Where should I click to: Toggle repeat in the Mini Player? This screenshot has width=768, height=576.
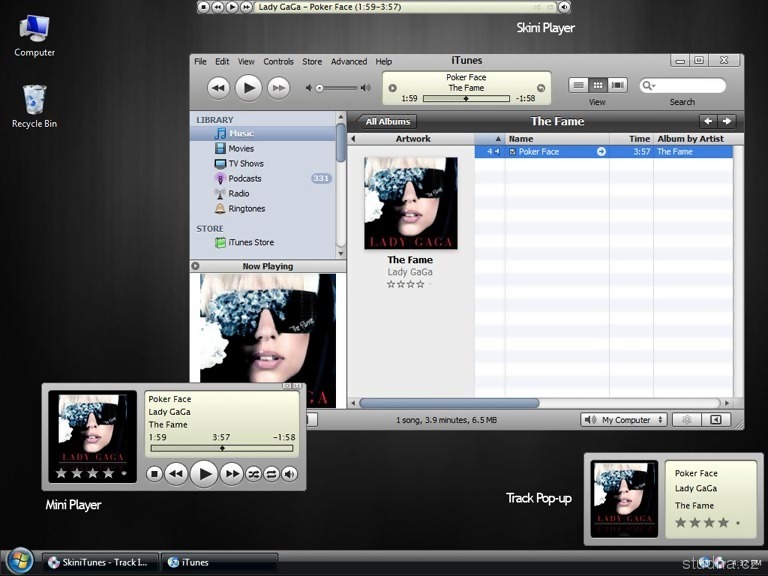pos(271,474)
